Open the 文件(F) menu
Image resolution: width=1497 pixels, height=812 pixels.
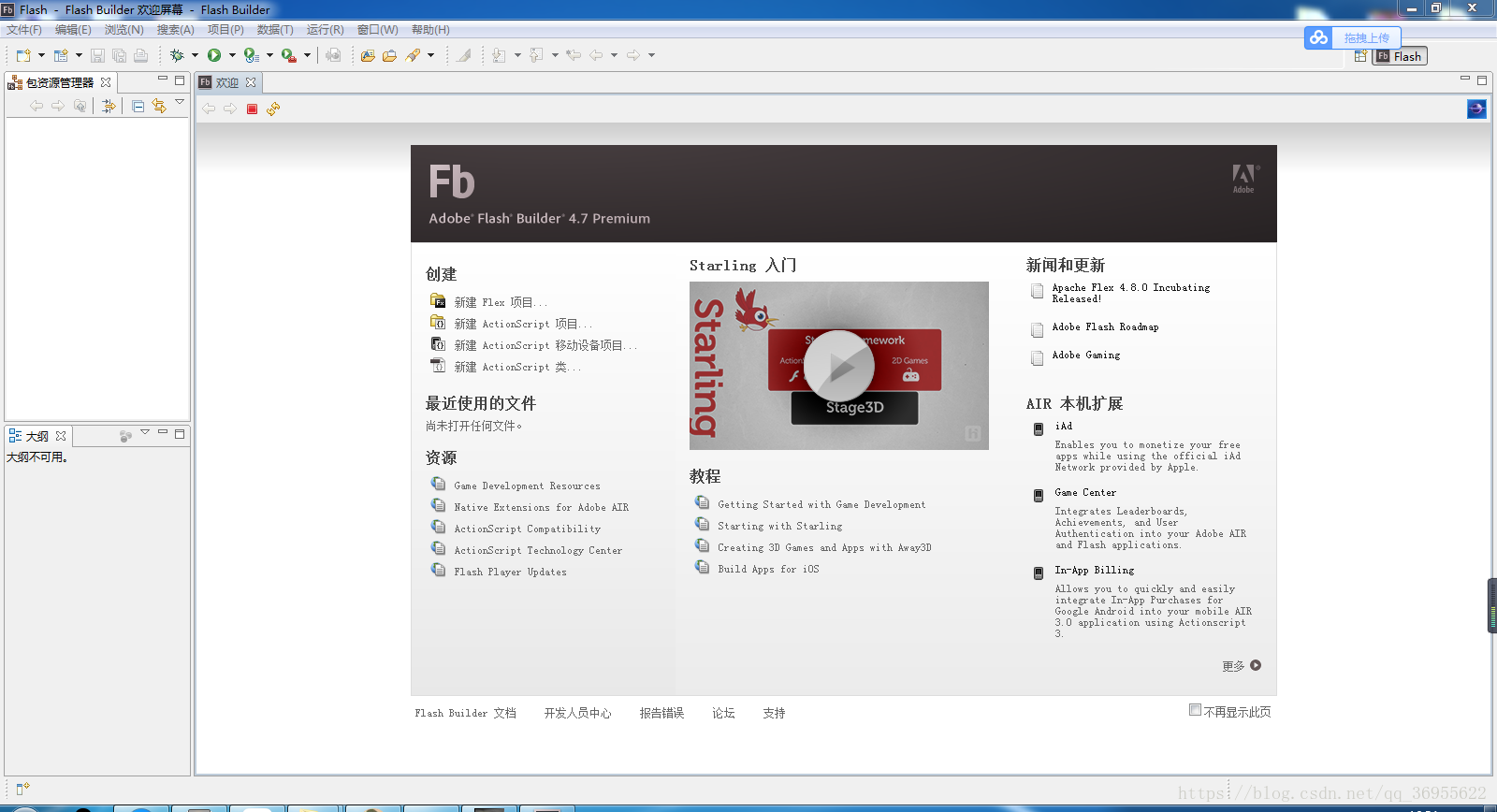[x=24, y=30]
